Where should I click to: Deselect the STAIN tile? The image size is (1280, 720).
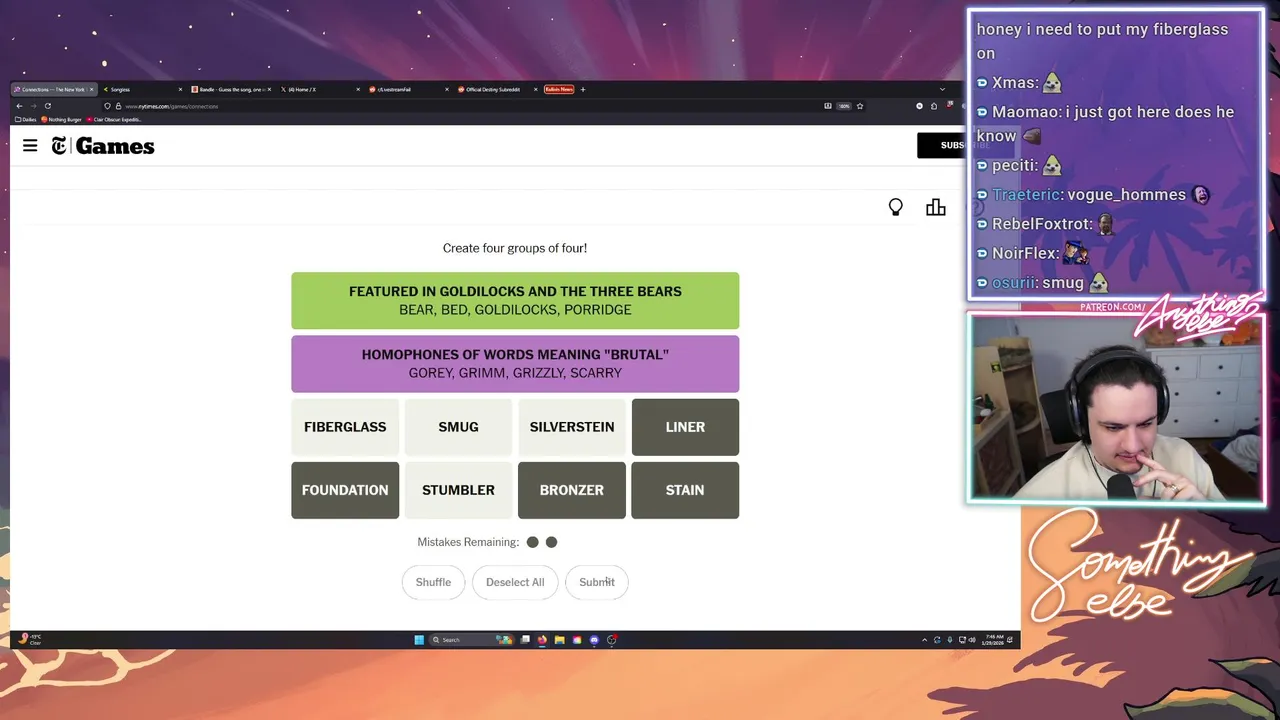(685, 490)
